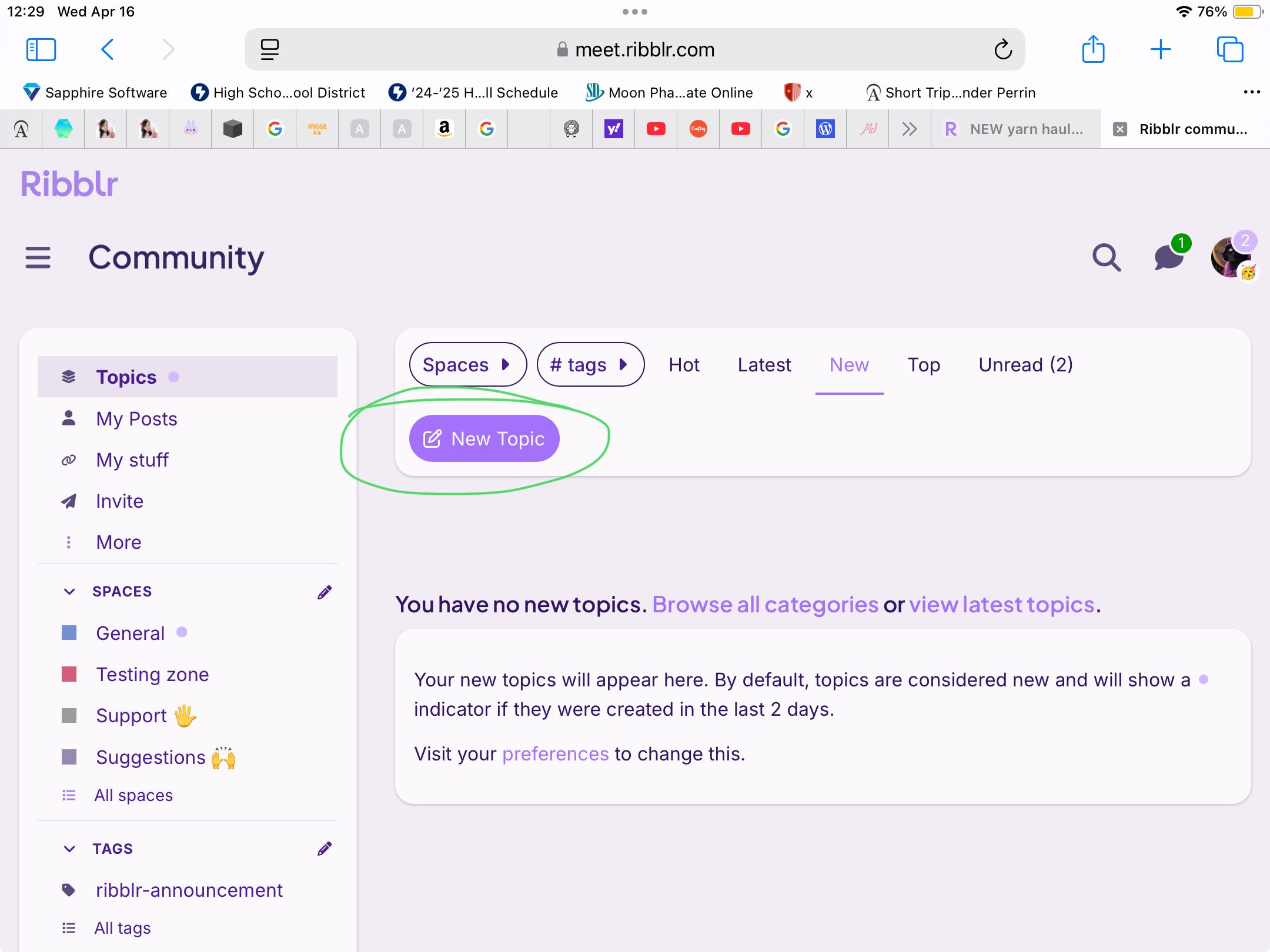Open the Support space
The height and width of the screenshot is (952, 1270).
146,715
